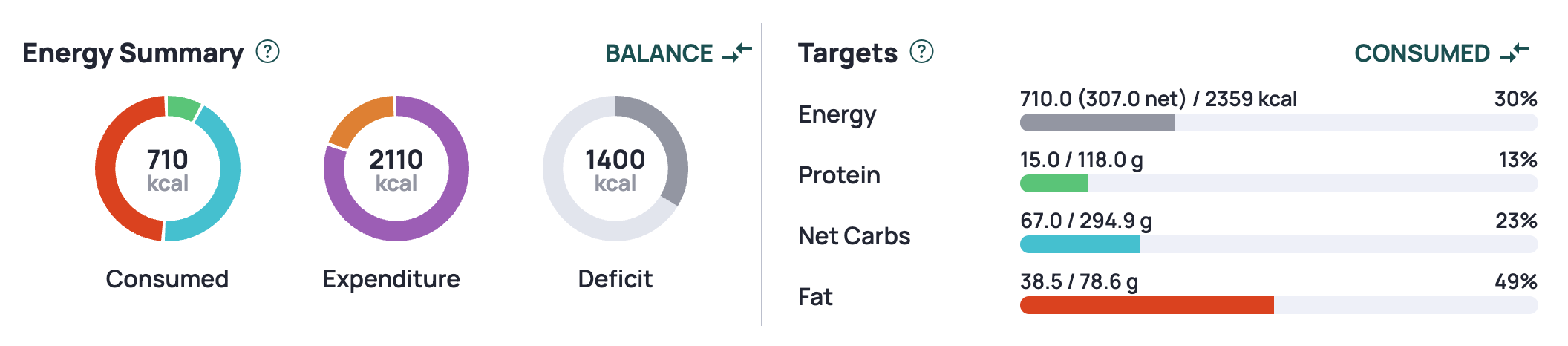This screenshot has width=1568, height=346.
Task: Click the Energy Summary heading
Action: click(133, 53)
